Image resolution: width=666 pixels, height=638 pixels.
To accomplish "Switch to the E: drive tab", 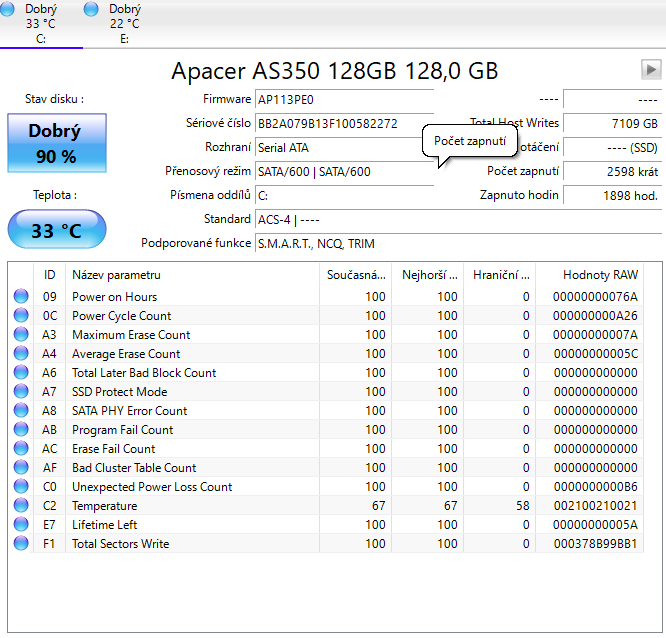I will tap(124, 24).
